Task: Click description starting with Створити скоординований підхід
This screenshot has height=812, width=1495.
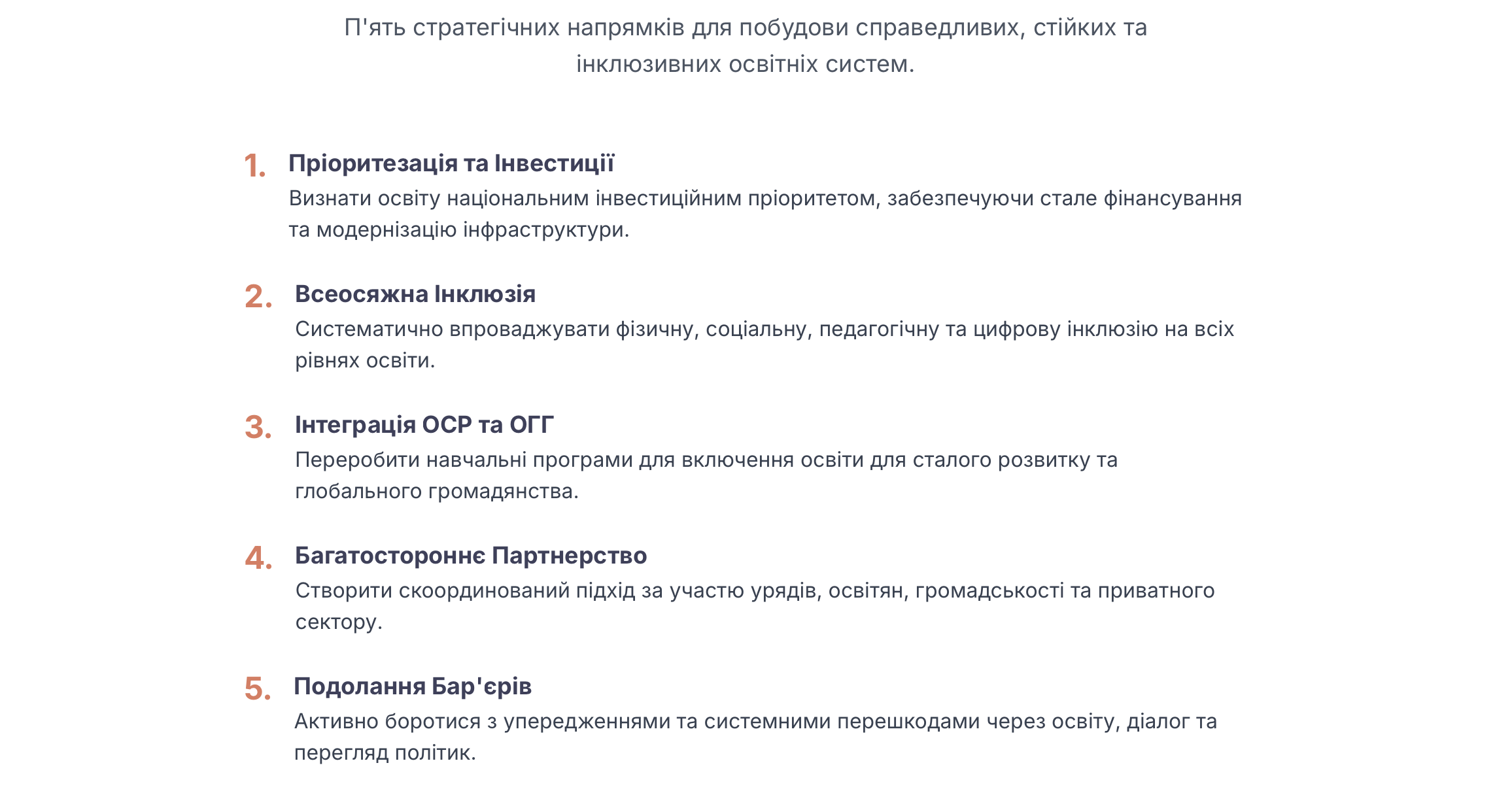Action: tap(755, 606)
